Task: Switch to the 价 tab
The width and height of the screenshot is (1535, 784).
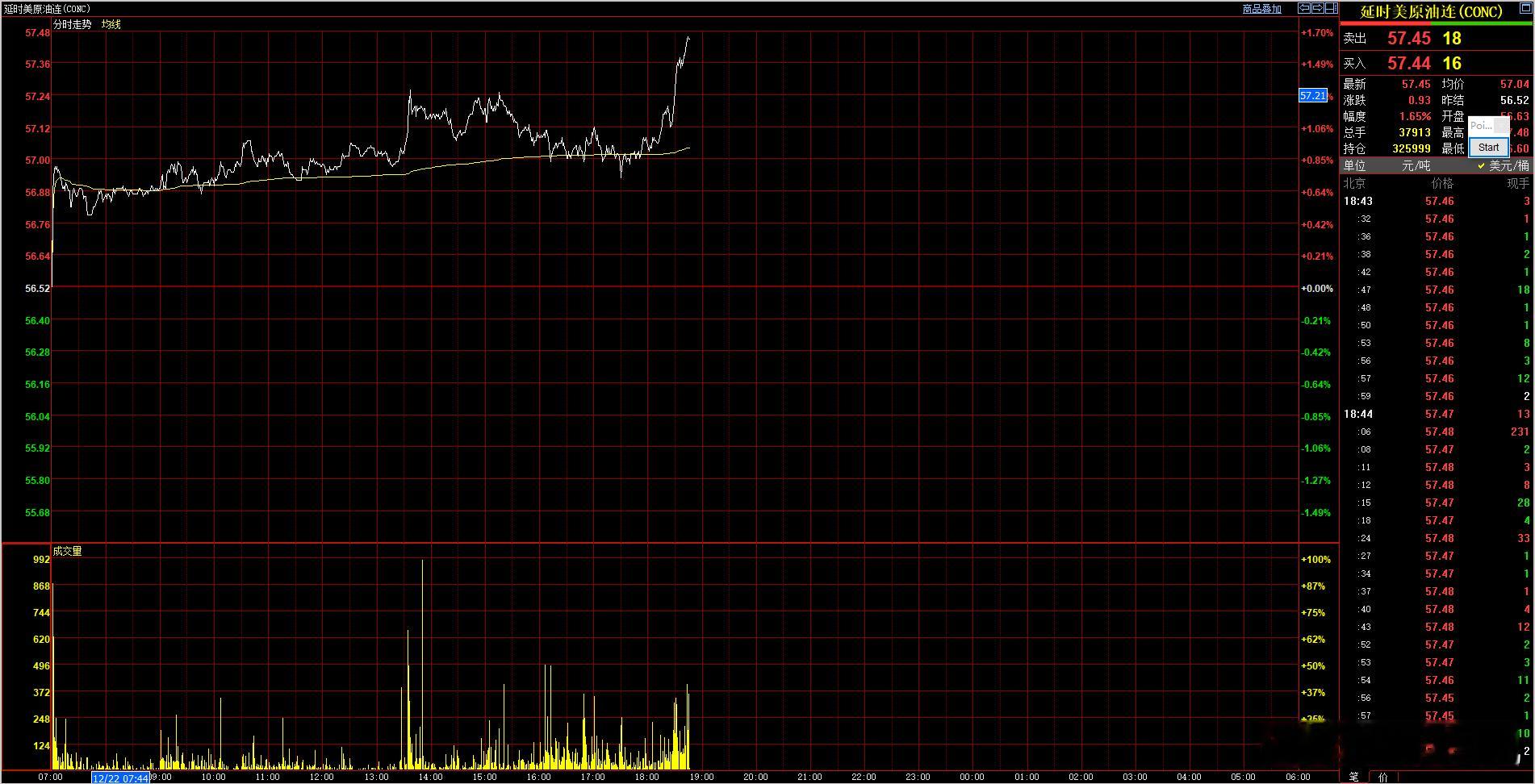Action: point(1382,777)
